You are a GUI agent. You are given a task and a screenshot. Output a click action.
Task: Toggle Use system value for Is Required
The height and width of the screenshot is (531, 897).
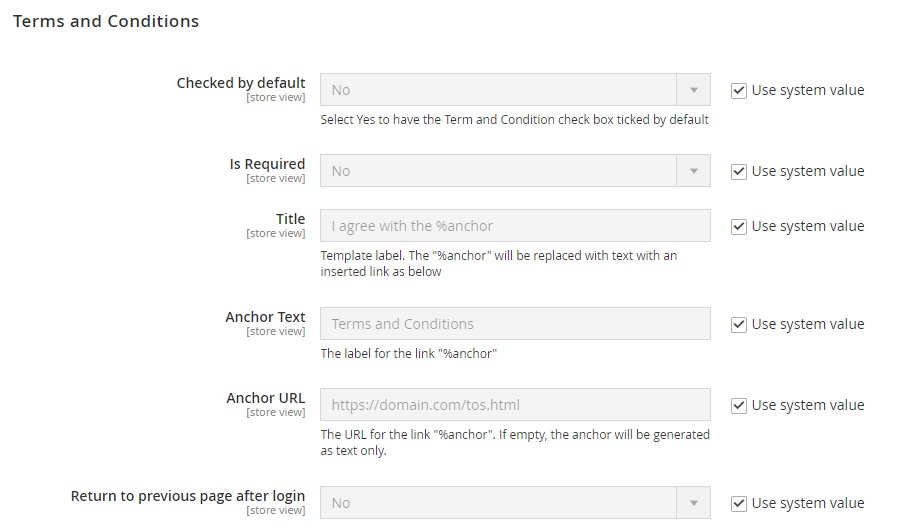[x=739, y=171]
